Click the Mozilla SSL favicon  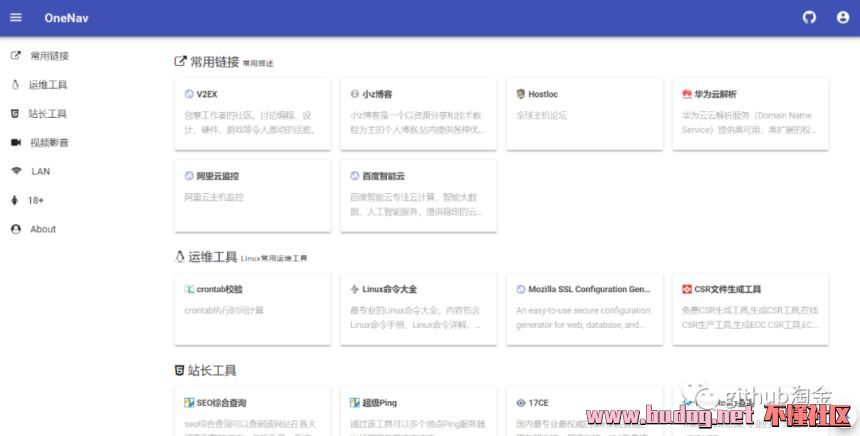tap(521, 289)
